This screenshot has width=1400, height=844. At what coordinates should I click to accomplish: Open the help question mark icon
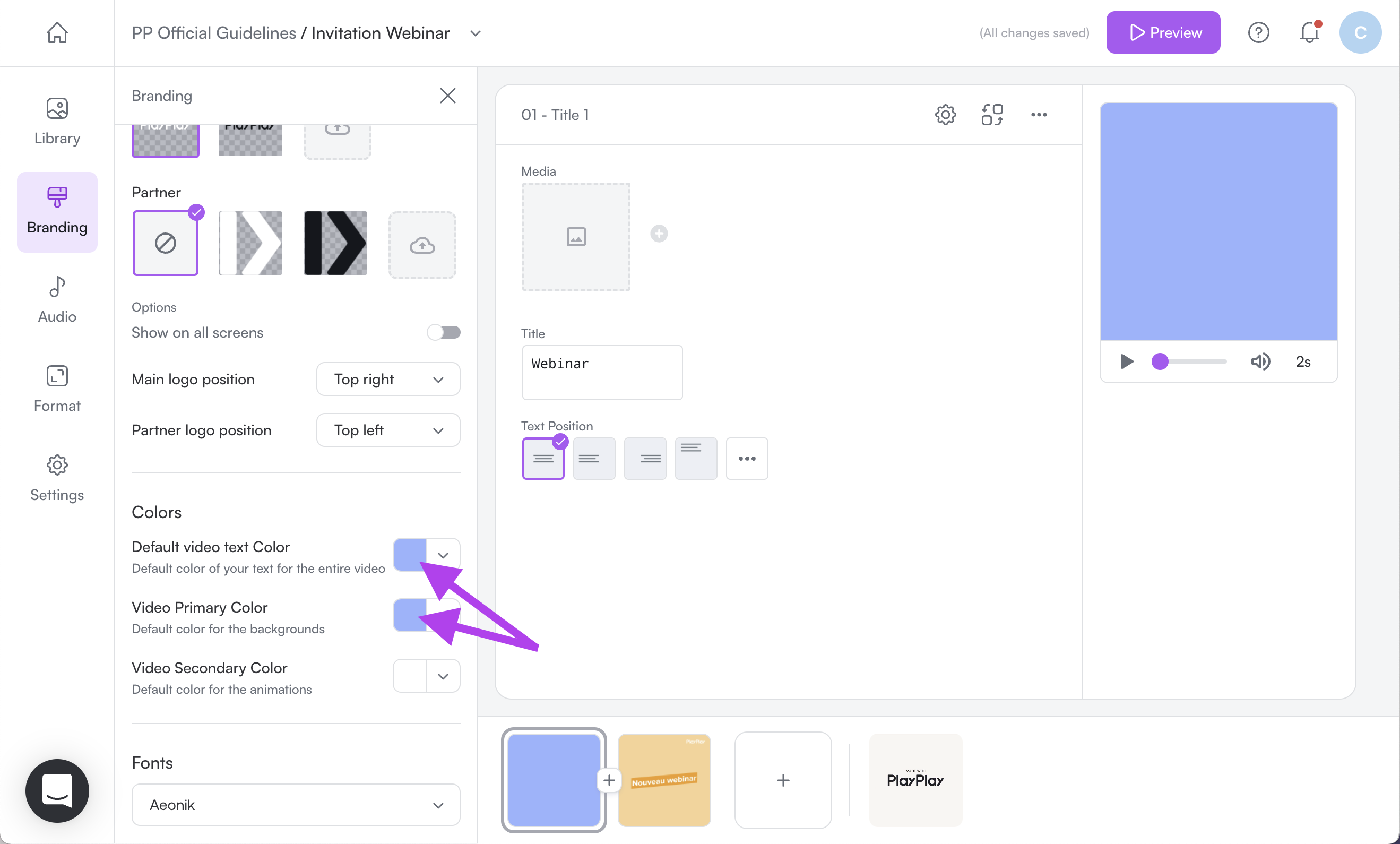click(1258, 32)
